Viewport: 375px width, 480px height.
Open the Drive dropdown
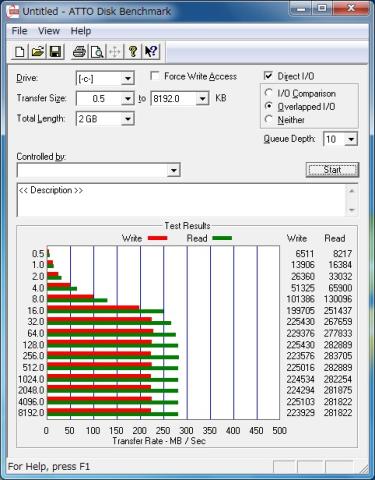point(128,79)
